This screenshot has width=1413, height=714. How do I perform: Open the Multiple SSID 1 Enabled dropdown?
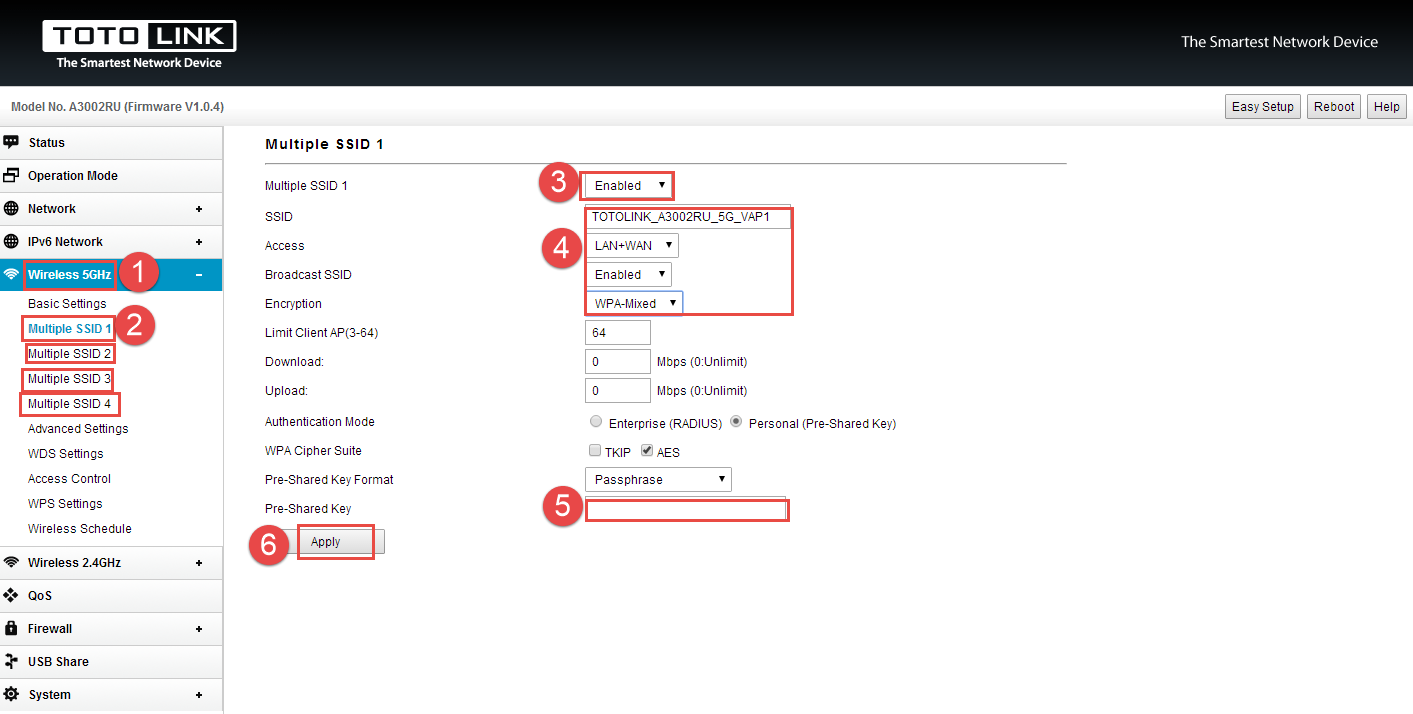click(629, 186)
